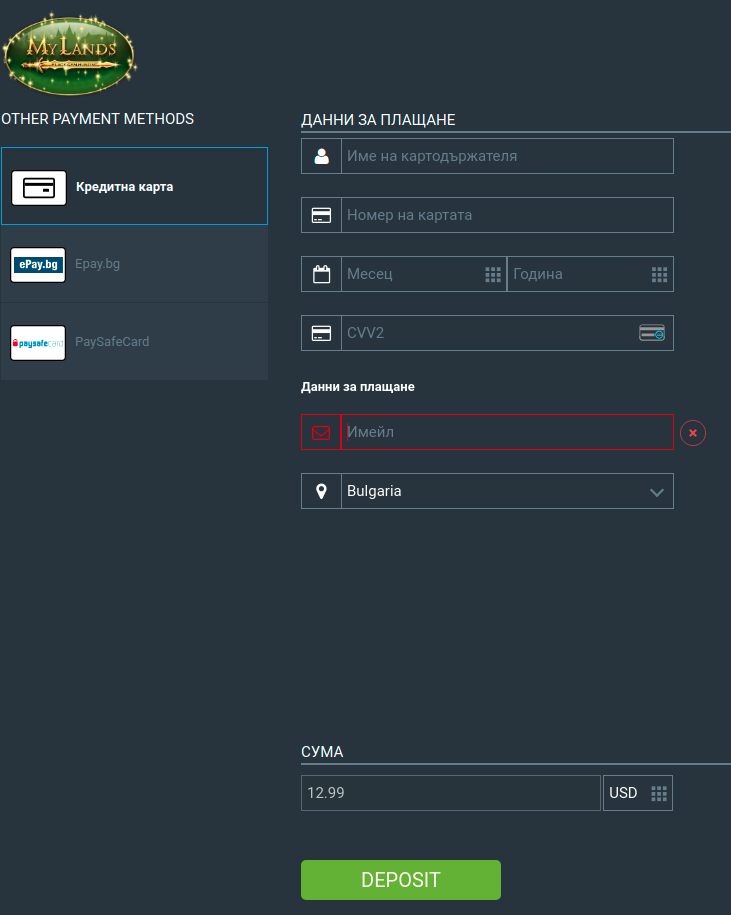Click the location pin icon
The width and height of the screenshot is (731, 915).
tap(321, 491)
